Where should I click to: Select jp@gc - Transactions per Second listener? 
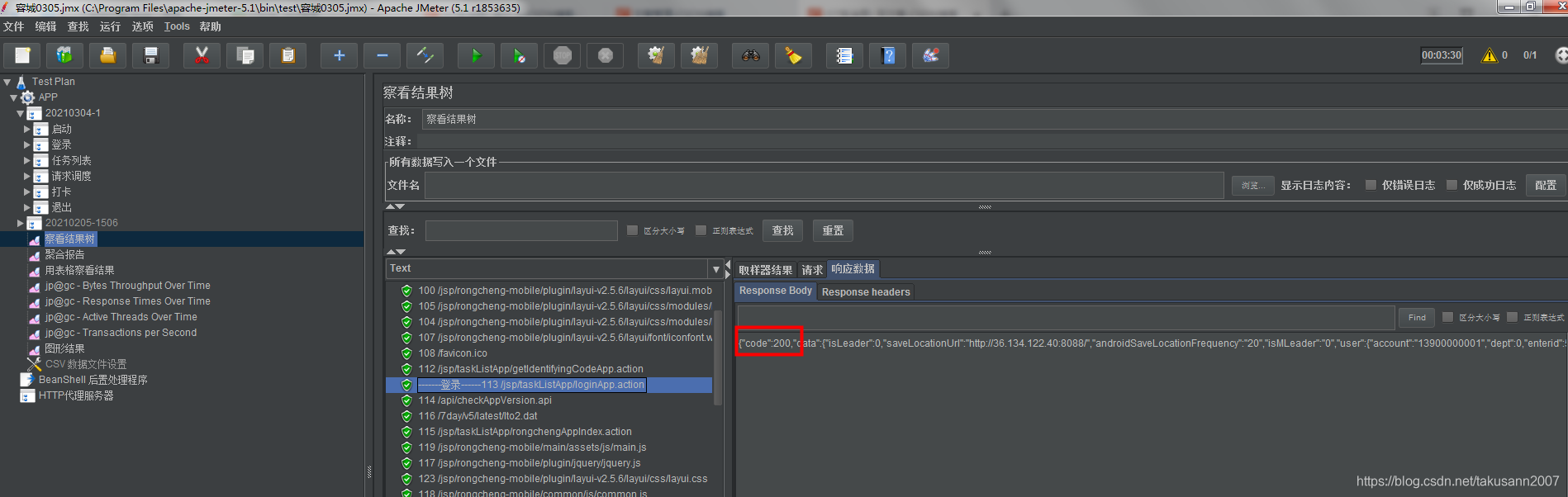coord(121,333)
